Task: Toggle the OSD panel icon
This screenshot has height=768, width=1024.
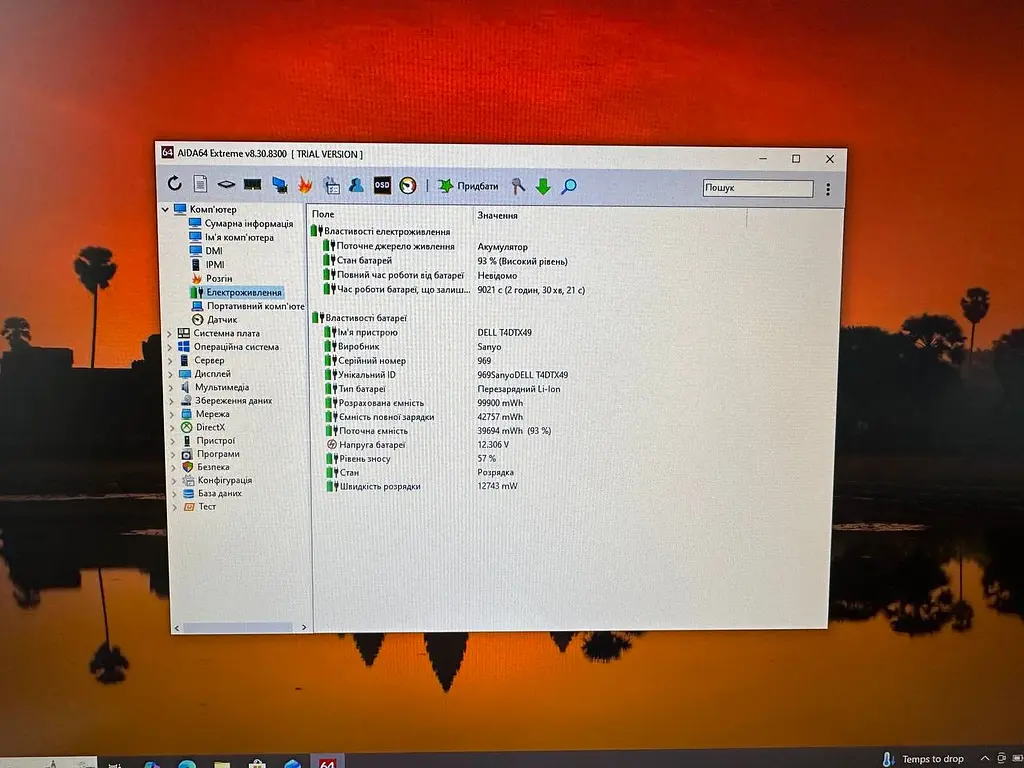Action: click(382, 185)
